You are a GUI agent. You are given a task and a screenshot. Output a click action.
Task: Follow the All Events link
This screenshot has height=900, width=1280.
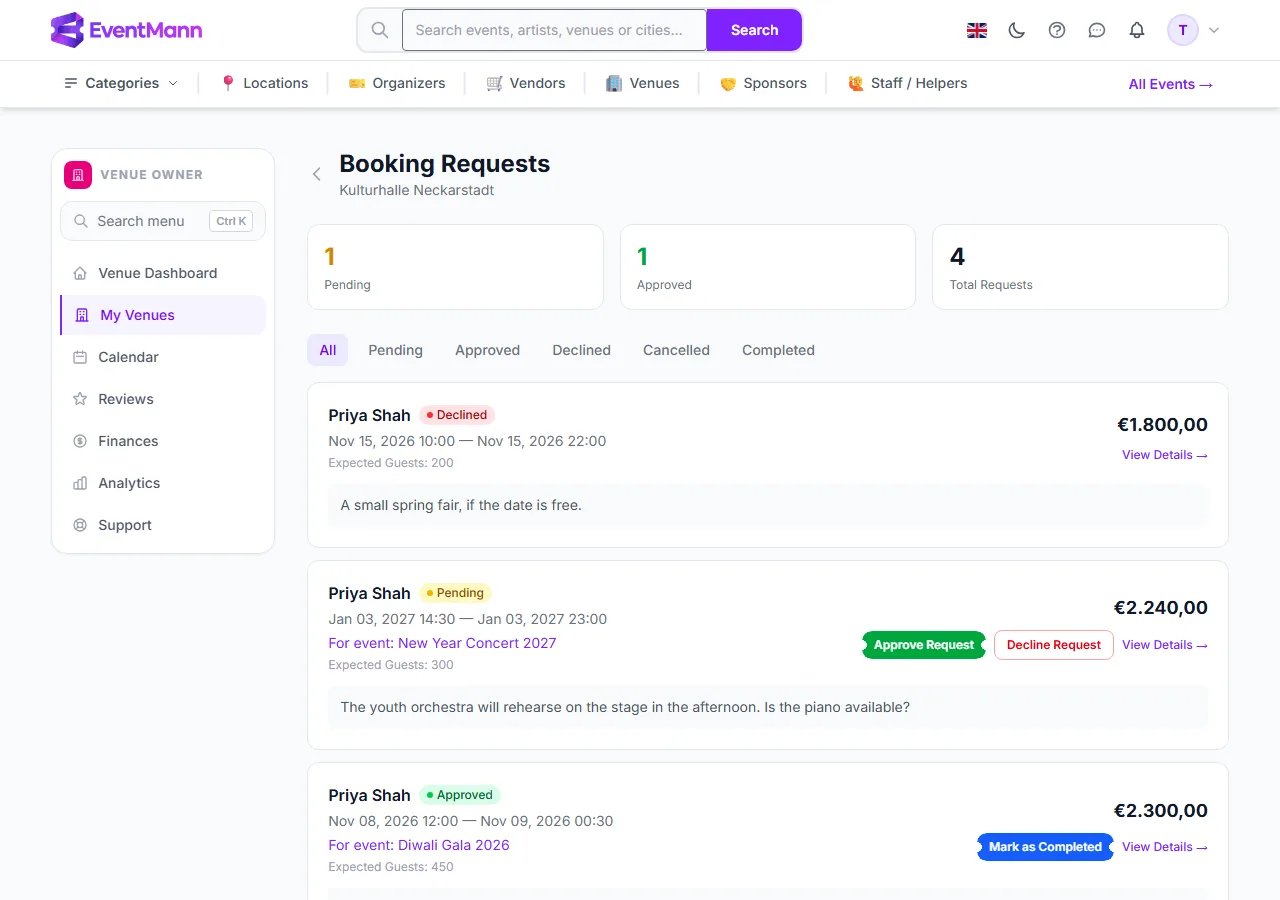1171,84
